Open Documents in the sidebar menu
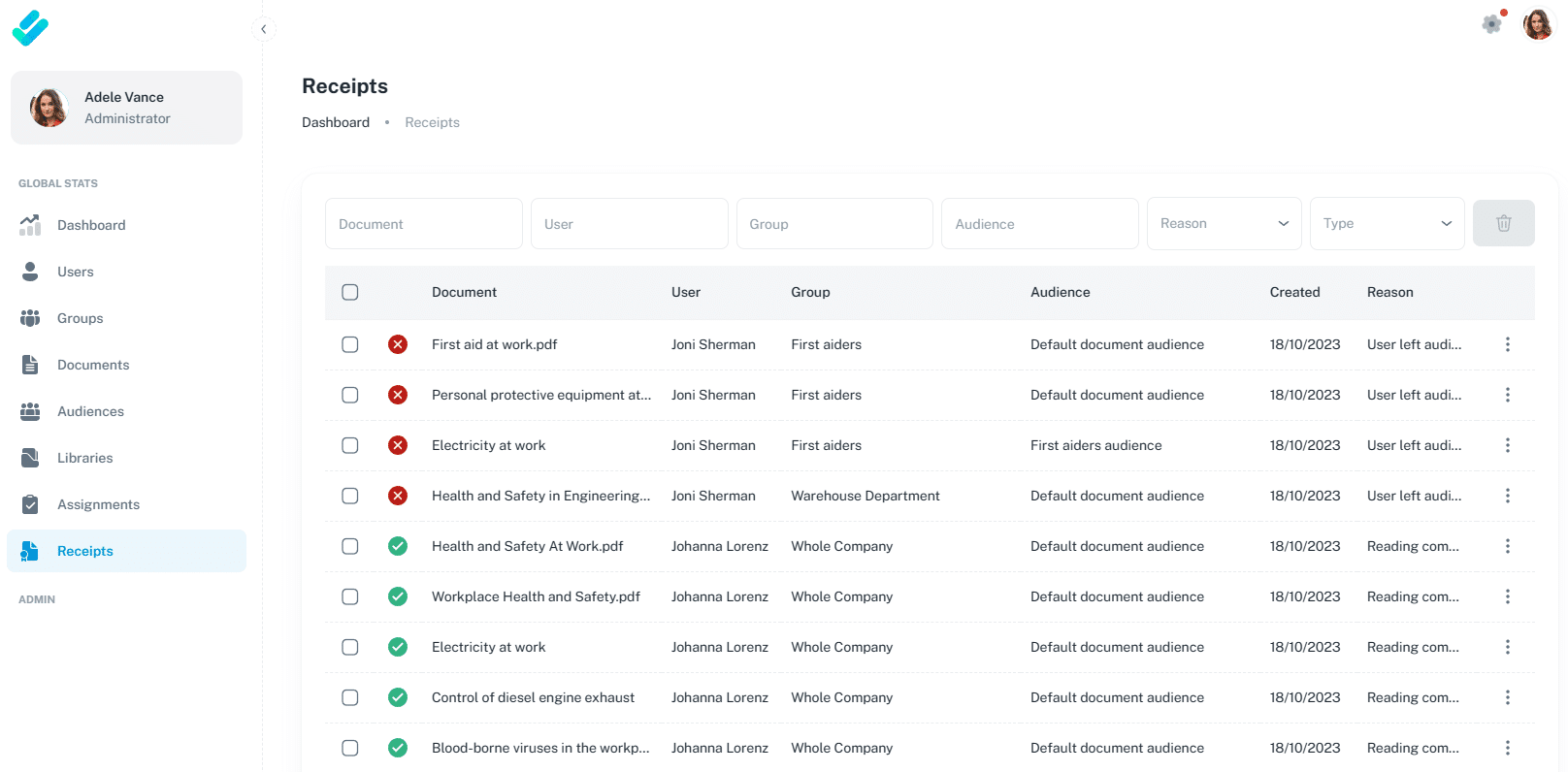Screen dimensions: 1568x772 (126, 365)
